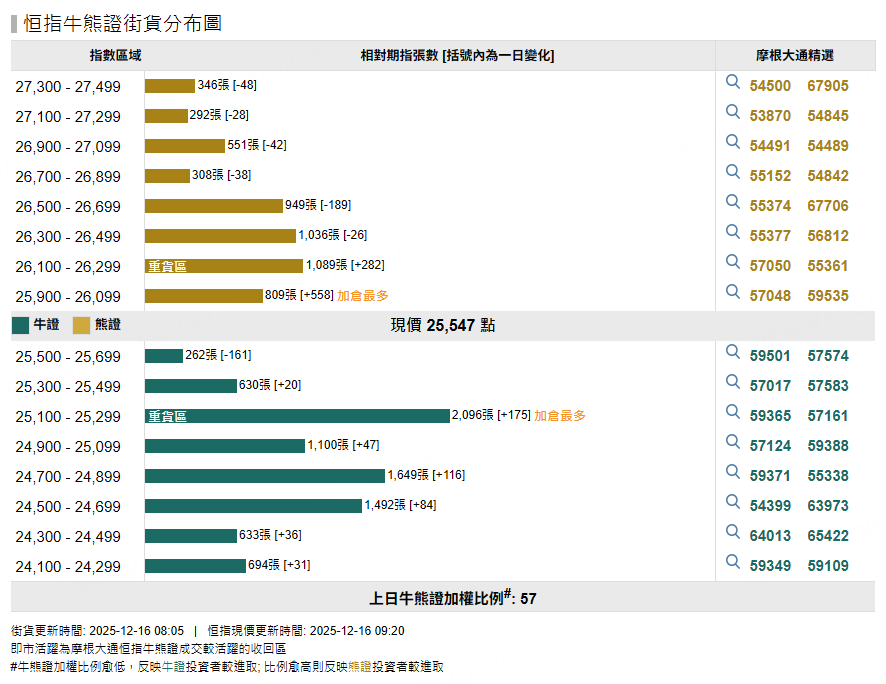Click the 1,089張 bear bar for 26,100 - 26,299
Screen dimensions: 886x684
pos(224,266)
